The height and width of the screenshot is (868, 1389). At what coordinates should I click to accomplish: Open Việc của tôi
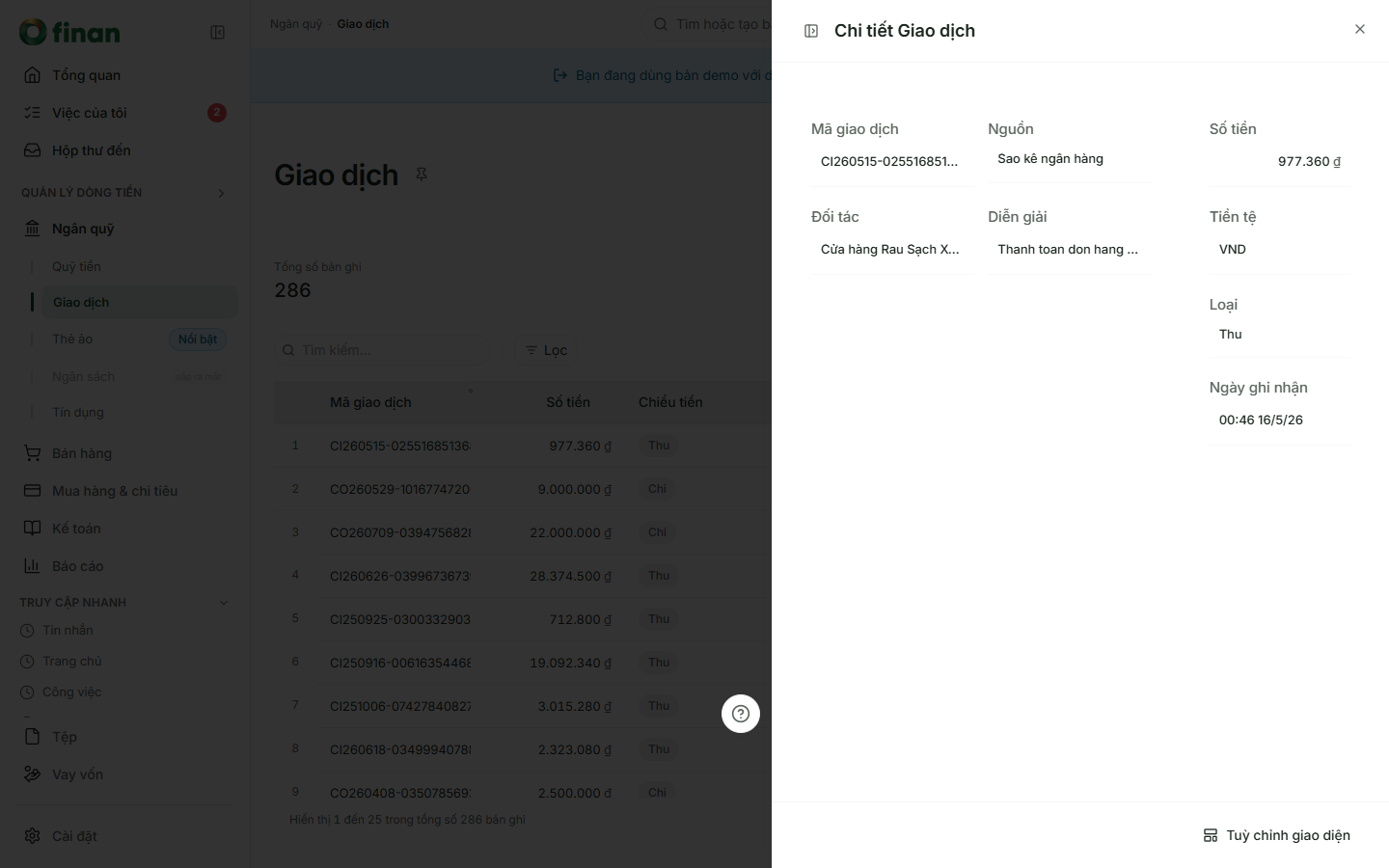click(125, 113)
